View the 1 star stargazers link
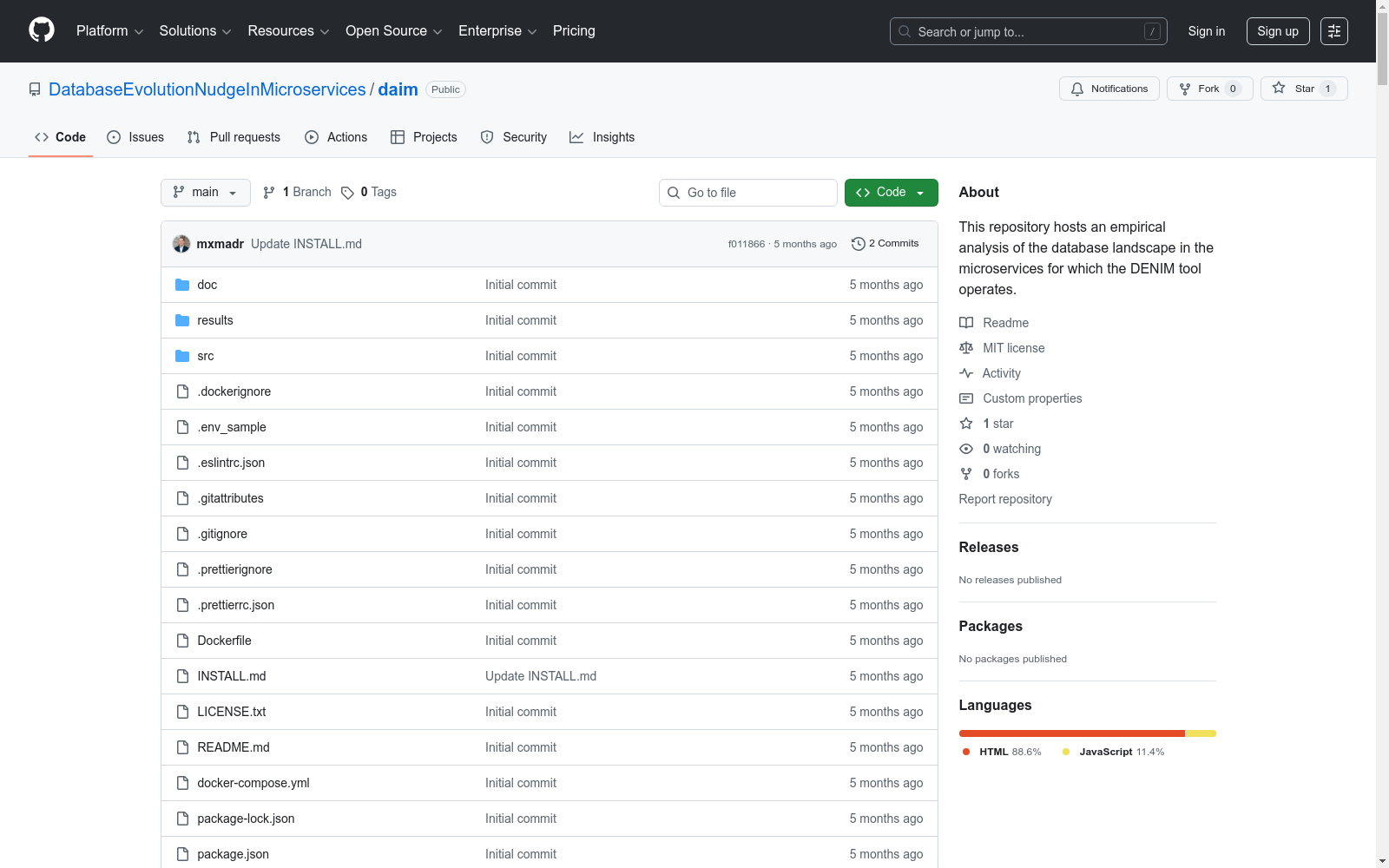The image size is (1389, 868). (986, 424)
